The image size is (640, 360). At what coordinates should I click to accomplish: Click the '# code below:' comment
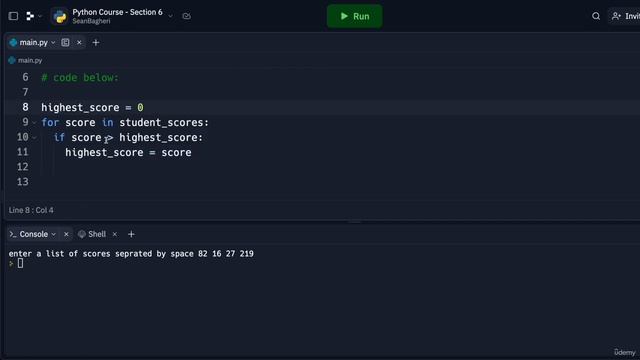[80, 78]
